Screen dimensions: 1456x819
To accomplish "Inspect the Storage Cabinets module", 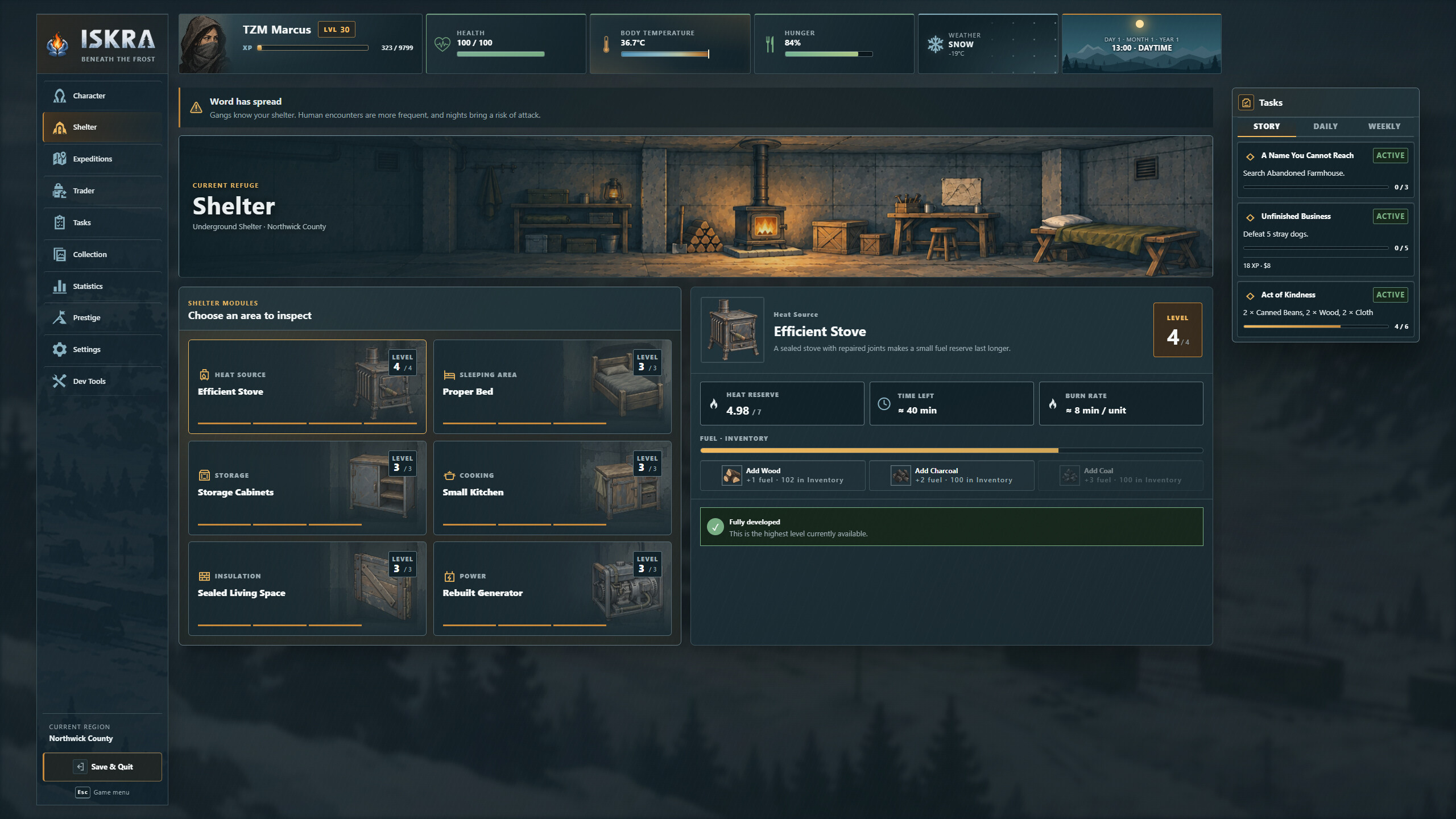I will [307, 487].
